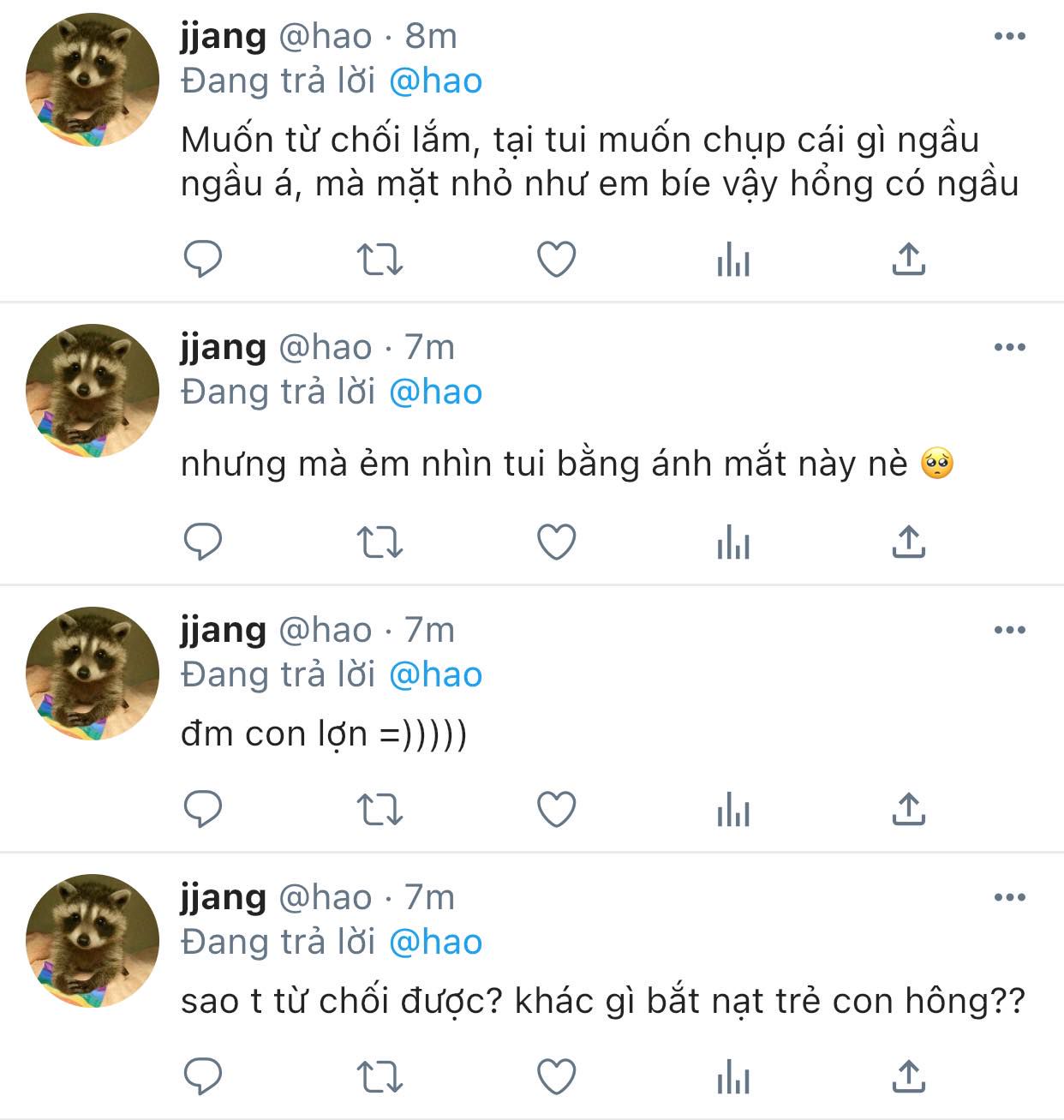View analytics for "đm con lợn" tweet
1064x1120 pixels.
coord(733,809)
